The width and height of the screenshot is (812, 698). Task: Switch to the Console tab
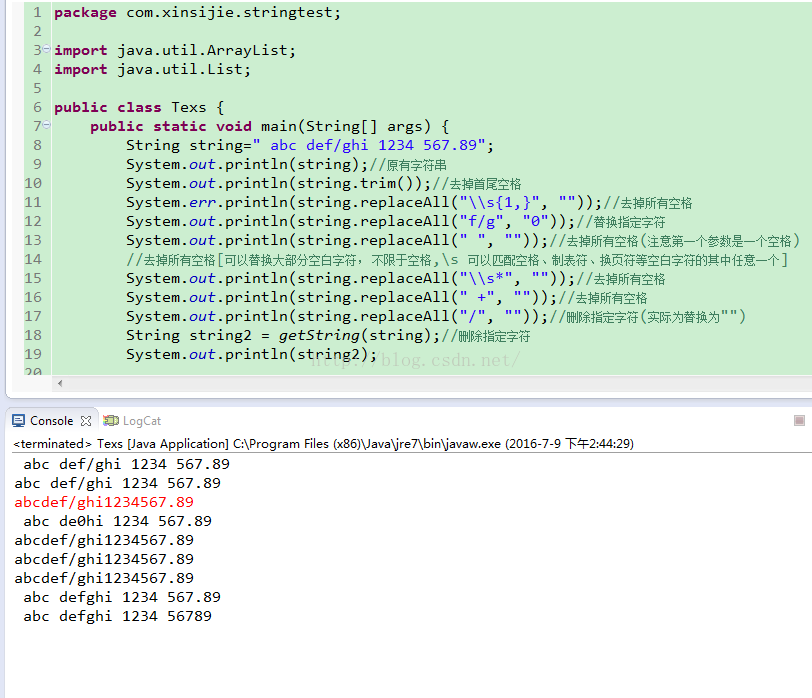coord(51,420)
